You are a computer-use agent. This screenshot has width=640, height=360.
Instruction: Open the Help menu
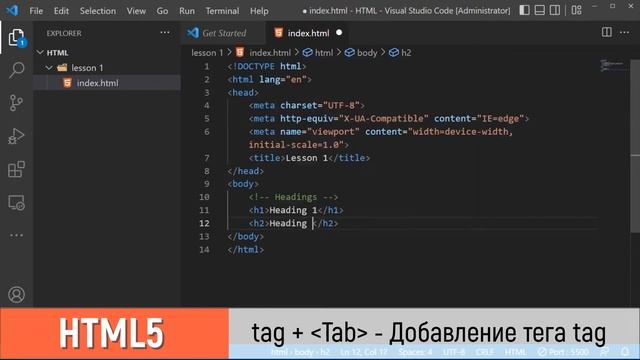point(259,11)
